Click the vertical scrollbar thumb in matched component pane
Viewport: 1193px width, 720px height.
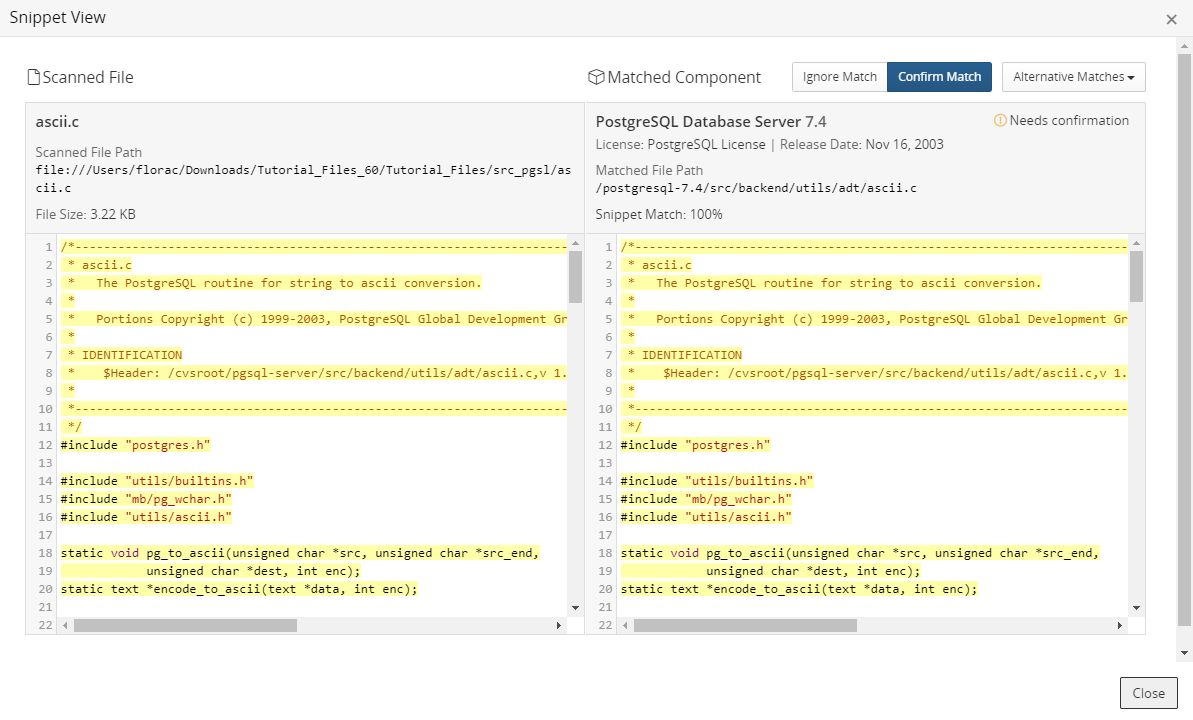1135,277
